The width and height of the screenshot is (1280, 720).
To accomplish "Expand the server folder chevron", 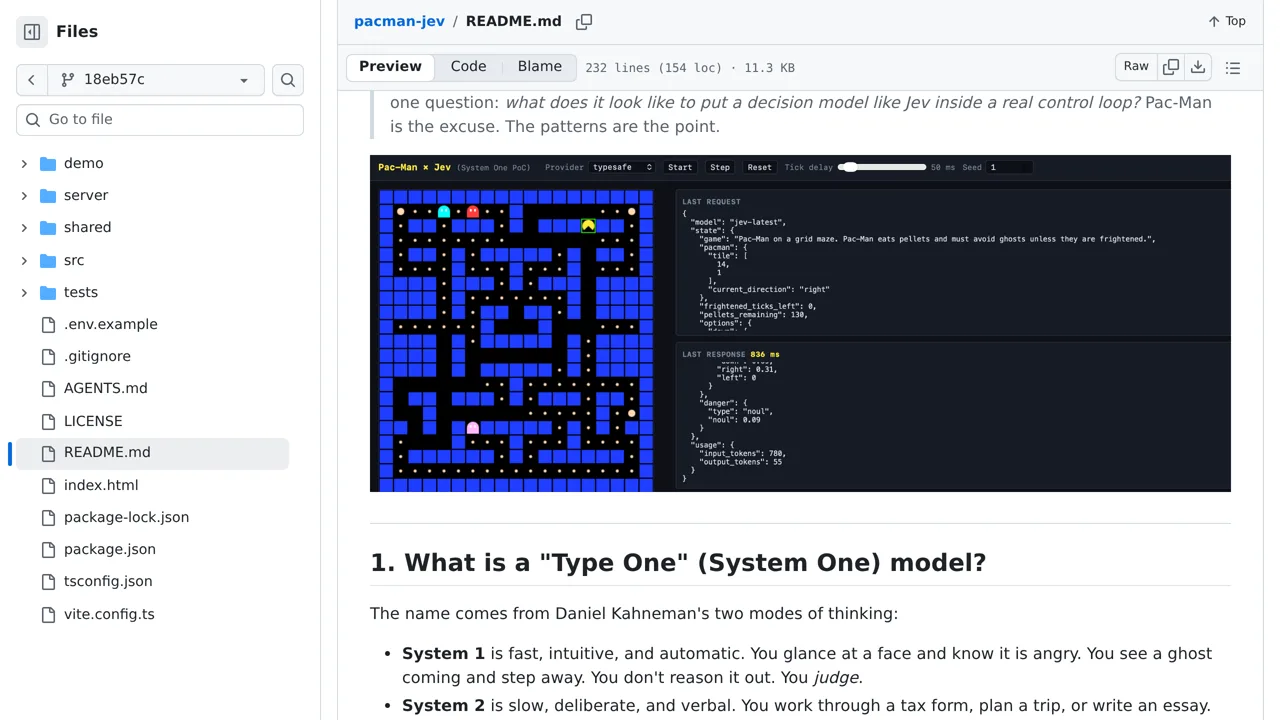I will point(24,195).
